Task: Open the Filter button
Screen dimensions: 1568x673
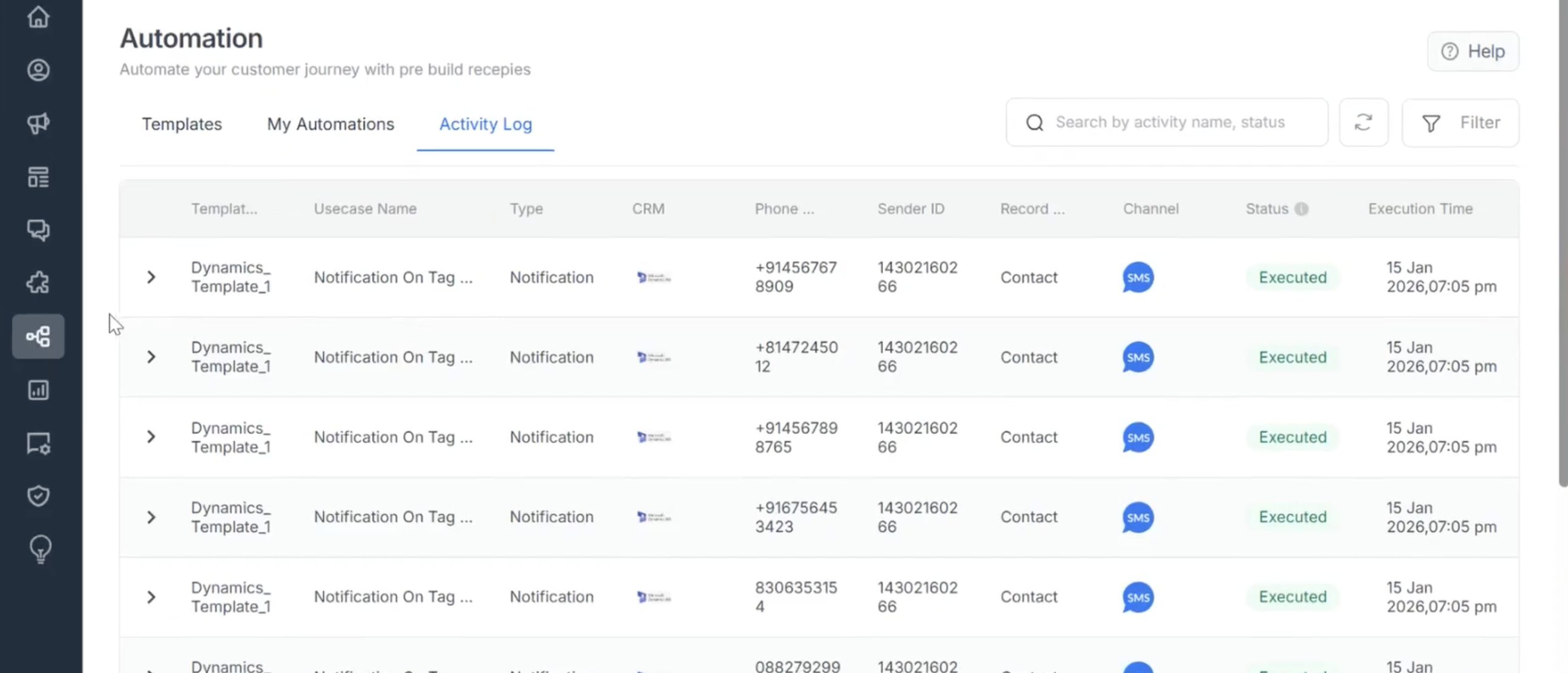Action: pos(1460,123)
